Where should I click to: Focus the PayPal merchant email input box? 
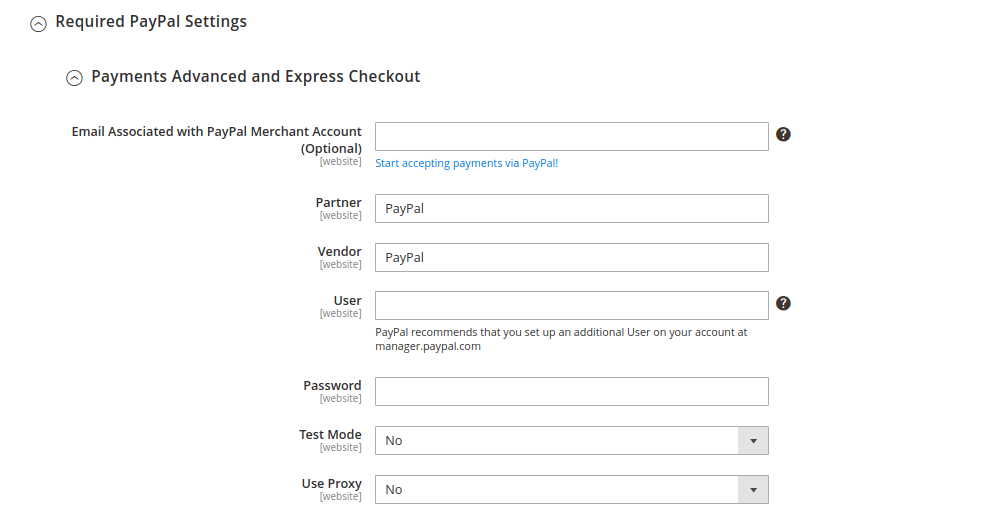point(571,137)
